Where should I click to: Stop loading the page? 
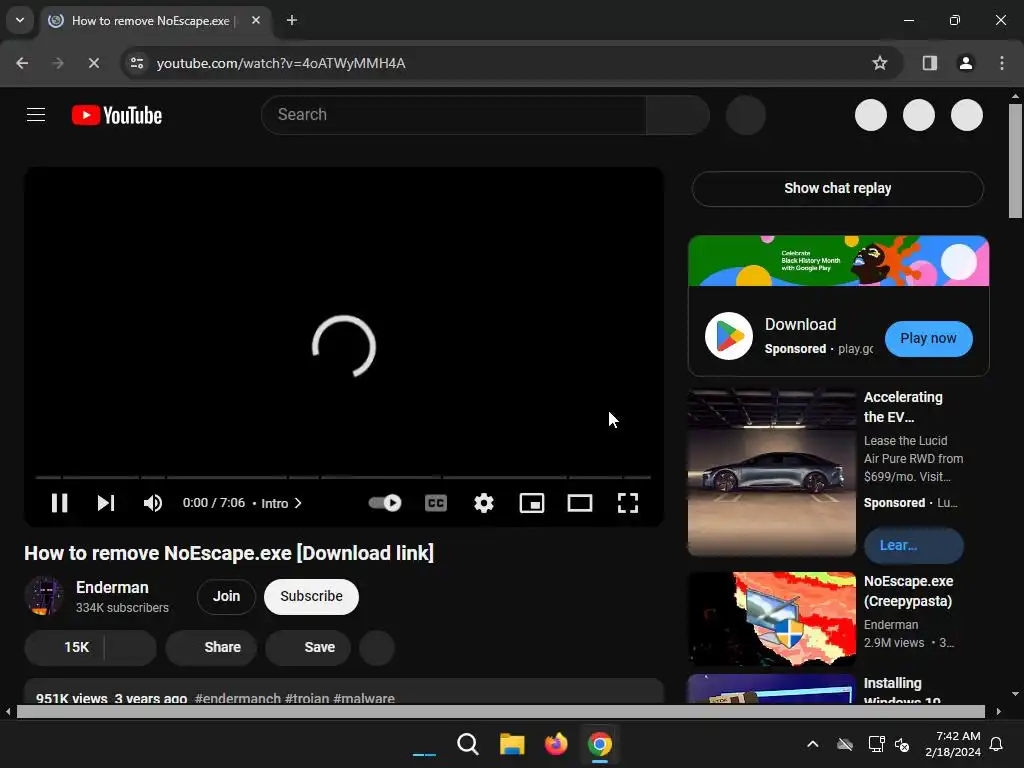pyautogui.click(x=93, y=63)
